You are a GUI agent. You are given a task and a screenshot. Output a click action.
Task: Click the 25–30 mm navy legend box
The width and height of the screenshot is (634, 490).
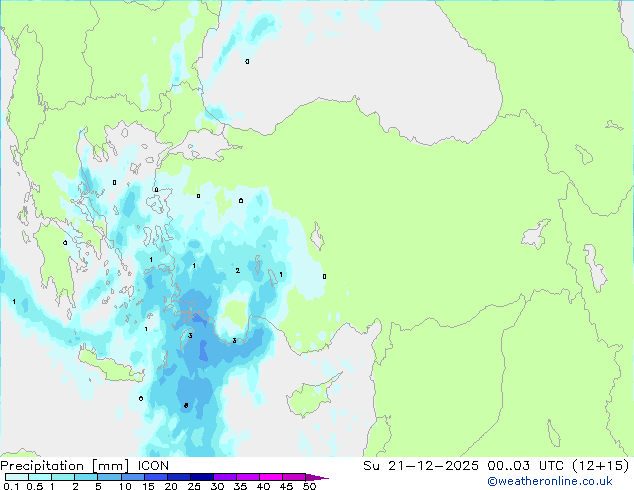click(202, 477)
